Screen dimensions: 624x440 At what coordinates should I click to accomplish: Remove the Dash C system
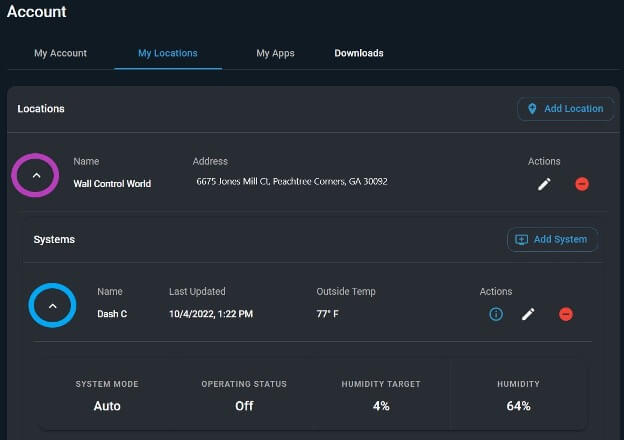coord(566,314)
